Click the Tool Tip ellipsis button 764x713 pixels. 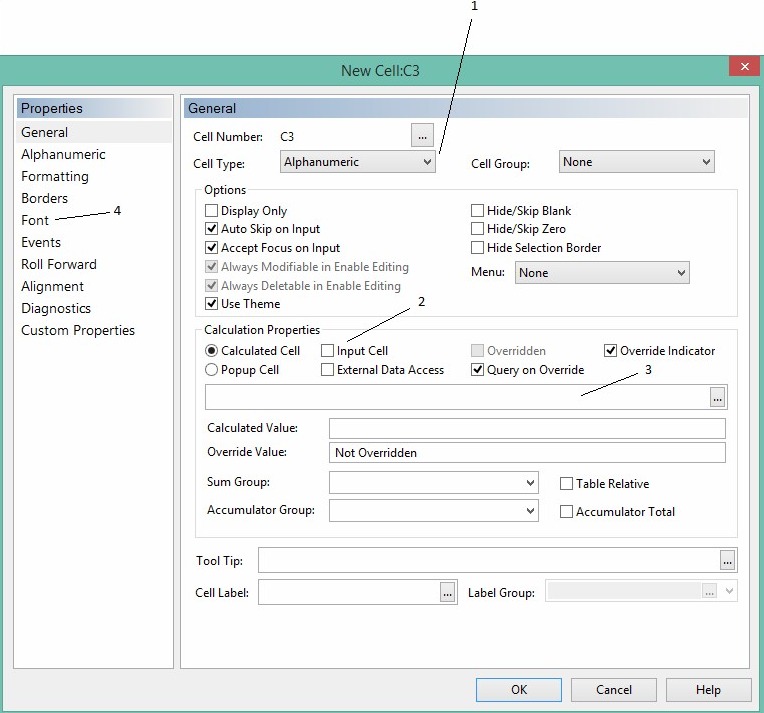[727, 560]
